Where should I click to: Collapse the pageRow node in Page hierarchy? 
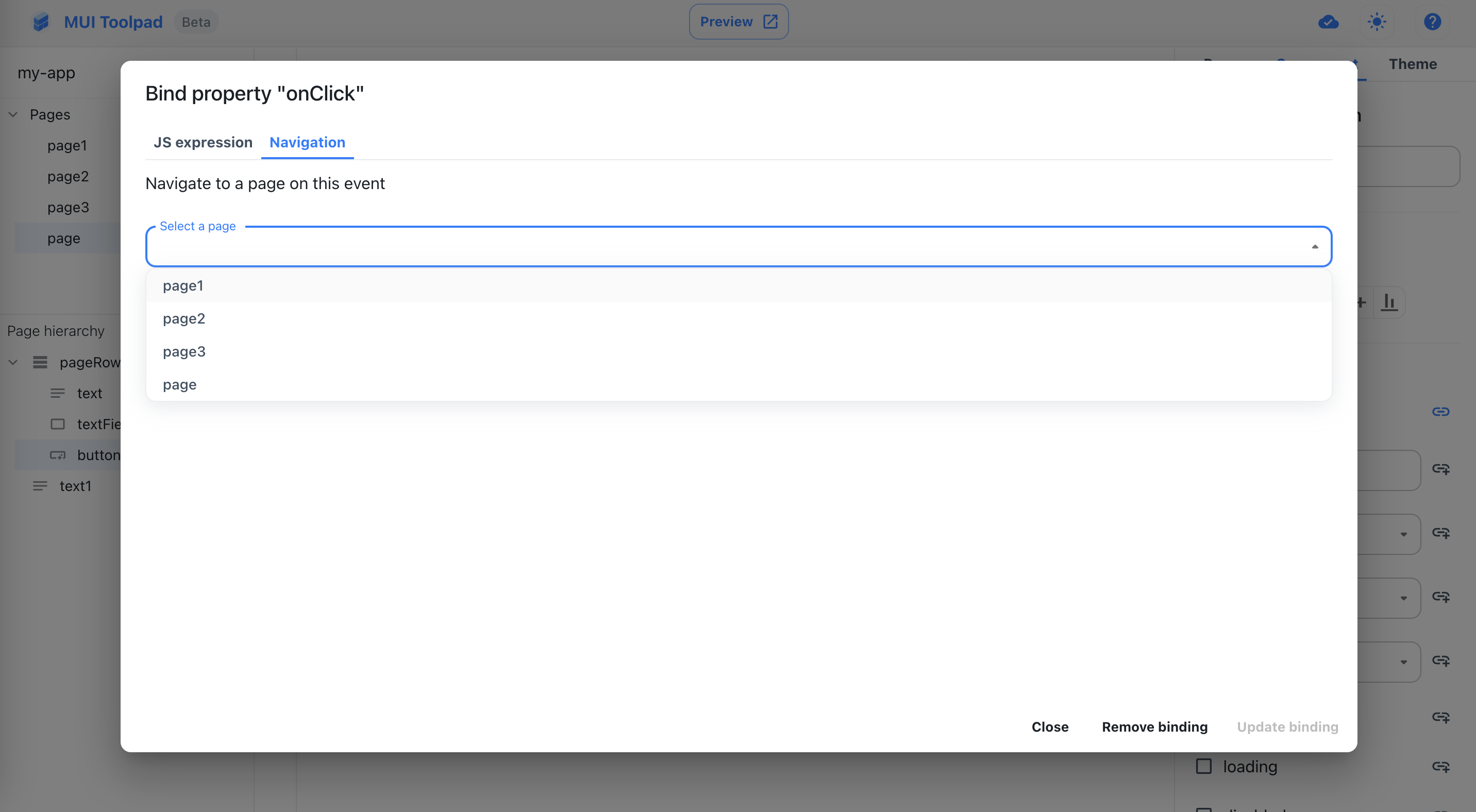tap(12, 362)
